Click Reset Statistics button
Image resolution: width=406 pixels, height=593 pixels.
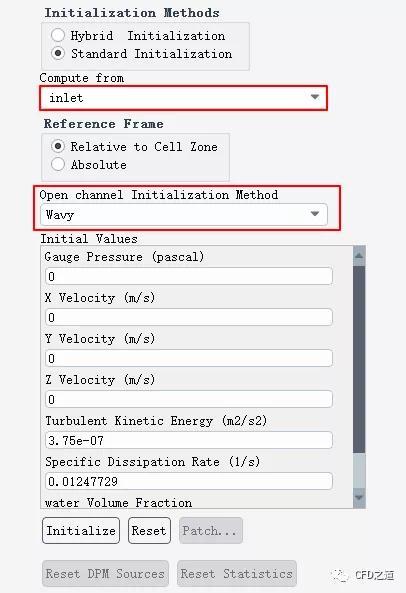coord(237,574)
